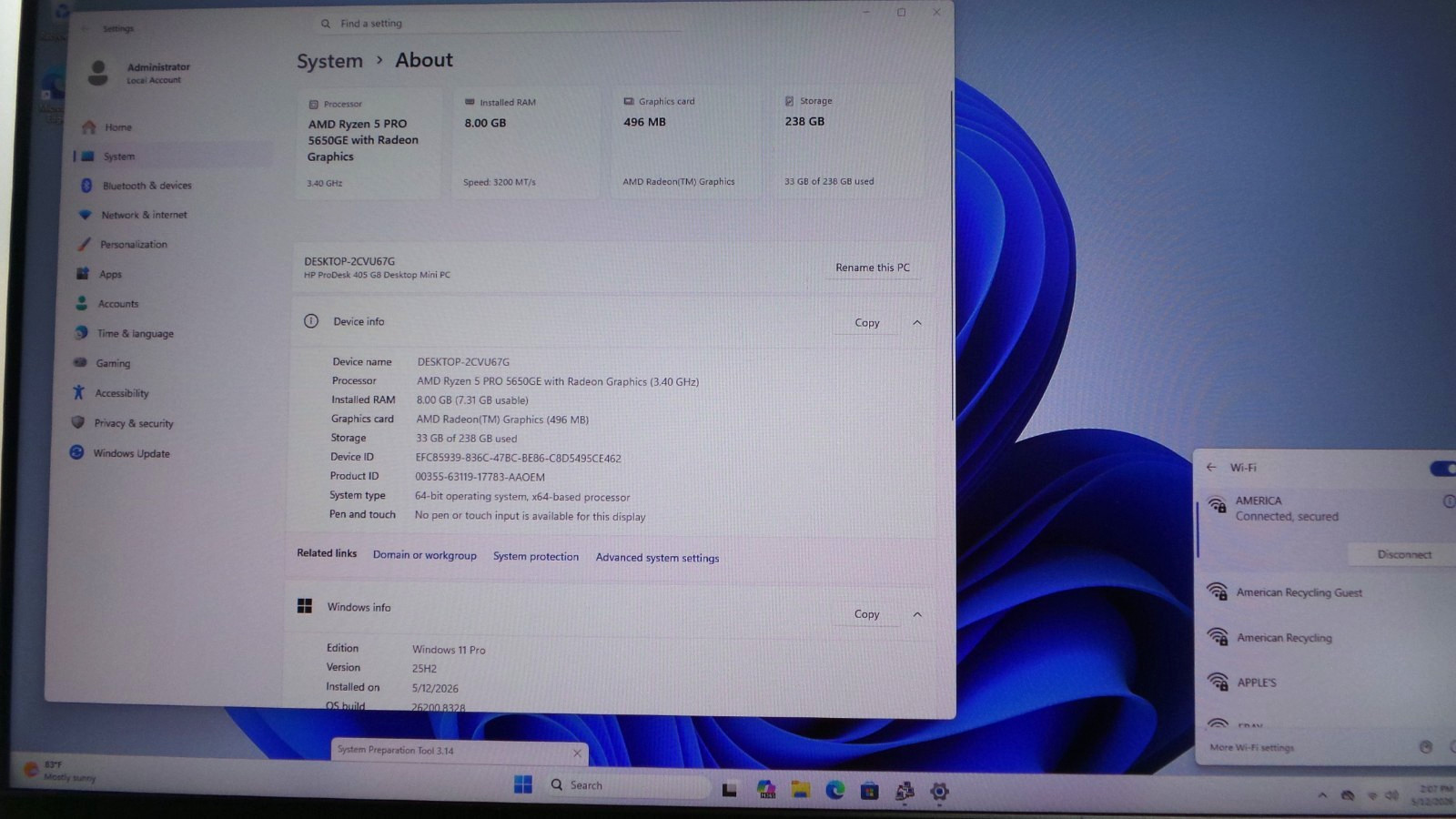
Task: Click the Disconnect button
Action: point(1404,554)
